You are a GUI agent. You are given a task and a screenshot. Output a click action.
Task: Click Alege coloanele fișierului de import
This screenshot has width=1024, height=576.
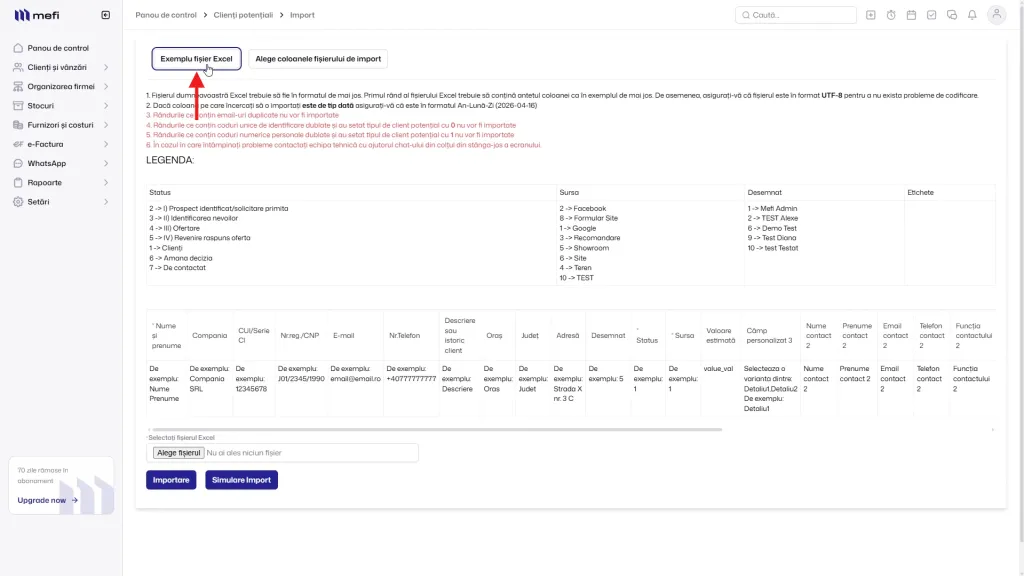(x=318, y=59)
